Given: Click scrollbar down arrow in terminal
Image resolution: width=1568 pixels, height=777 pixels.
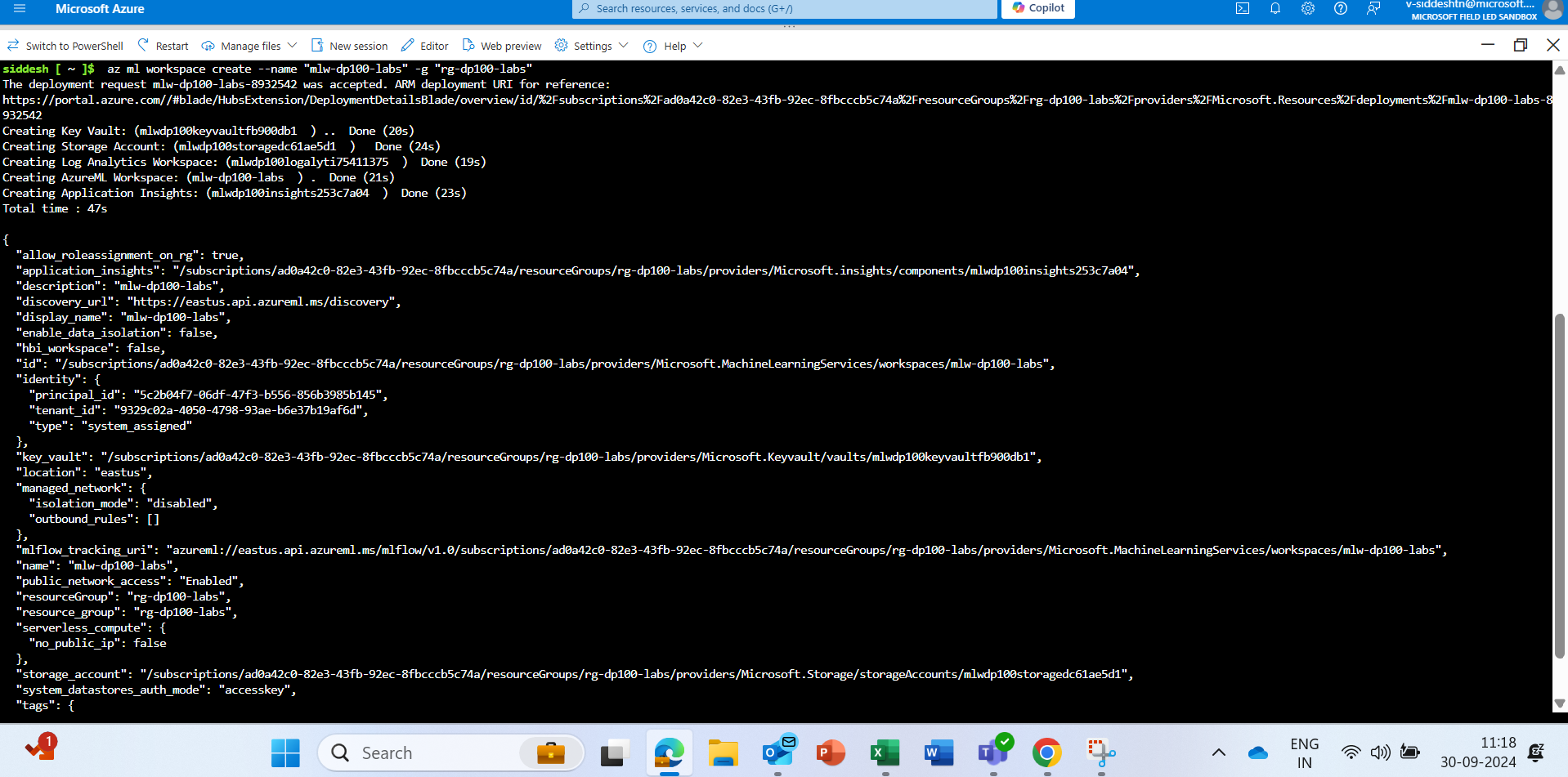Looking at the screenshot, I should point(1560,703).
